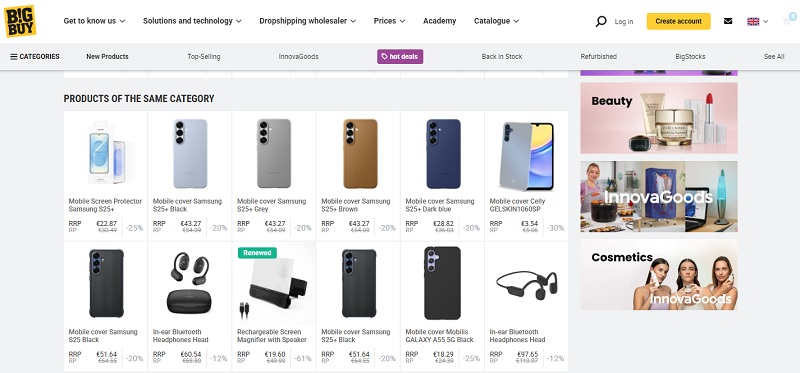800x373 pixels.
Task: Expand the Catalogue dropdown
Action: (496, 21)
